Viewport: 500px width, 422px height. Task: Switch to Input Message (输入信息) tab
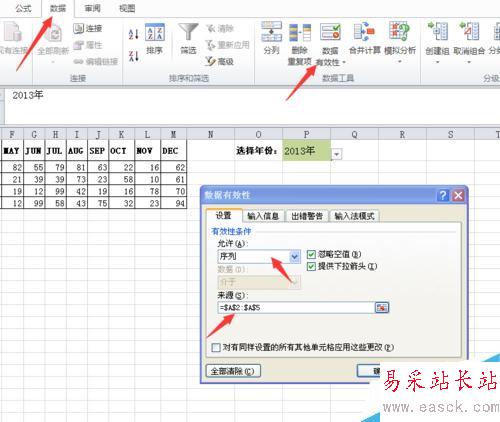click(263, 216)
